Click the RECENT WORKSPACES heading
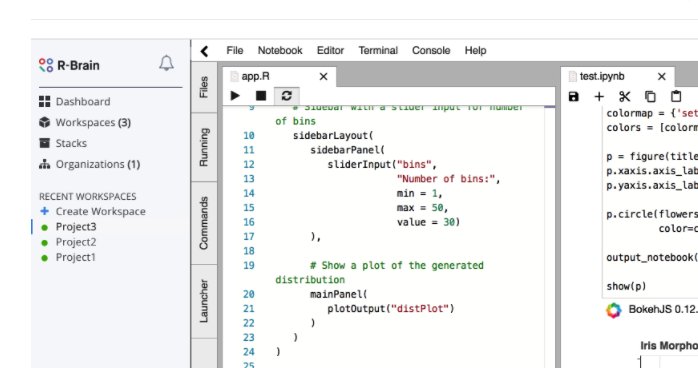The image size is (698, 368). tap(88, 197)
